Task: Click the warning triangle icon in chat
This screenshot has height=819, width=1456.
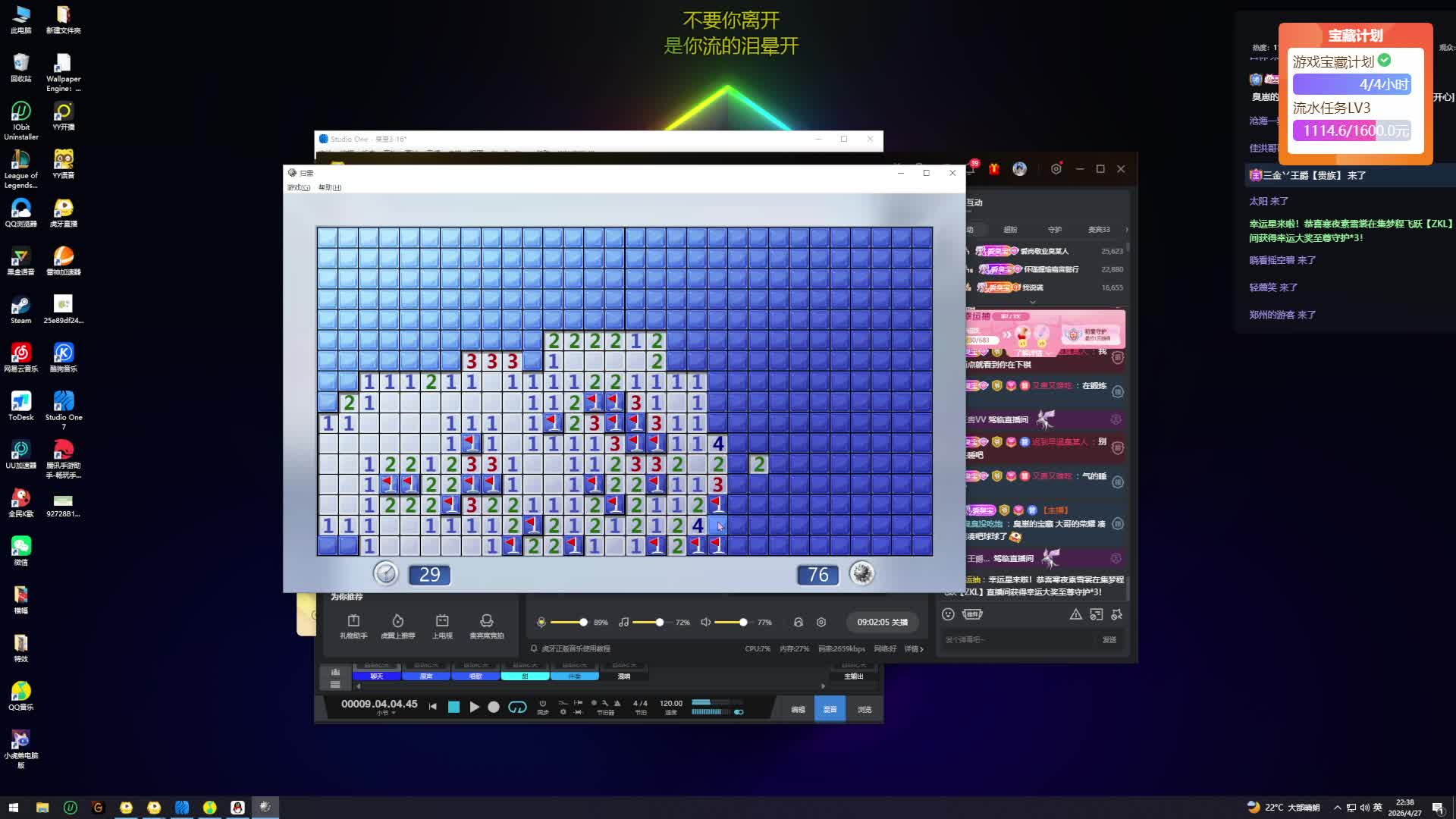Action: (1075, 614)
